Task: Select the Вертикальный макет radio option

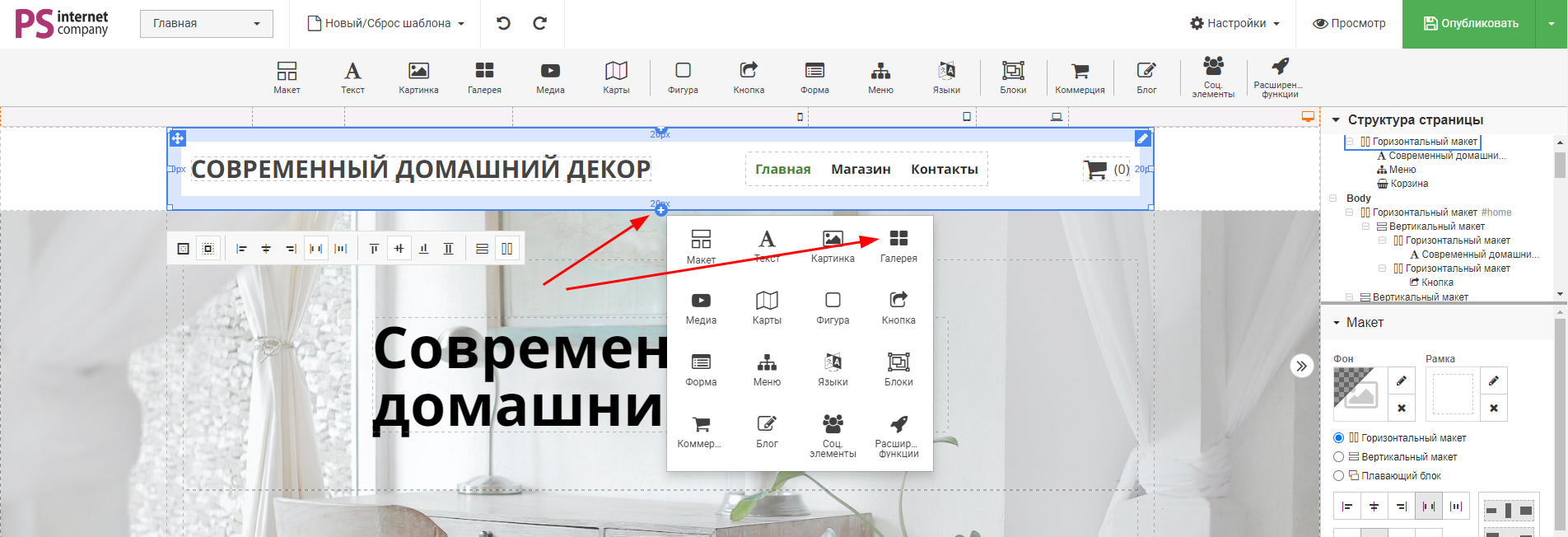Action: 1339,457
